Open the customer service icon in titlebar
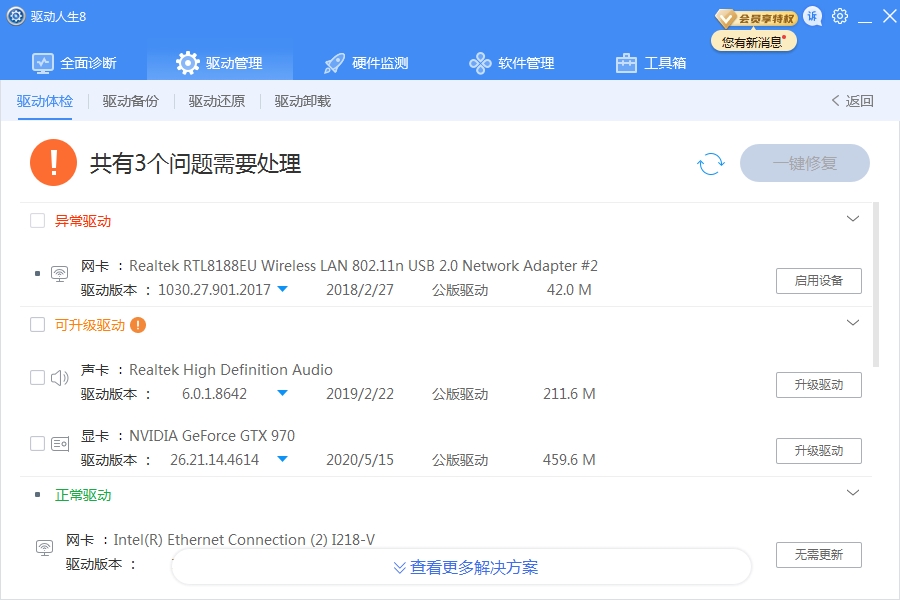The height and width of the screenshot is (600, 900). click(812, 15)
